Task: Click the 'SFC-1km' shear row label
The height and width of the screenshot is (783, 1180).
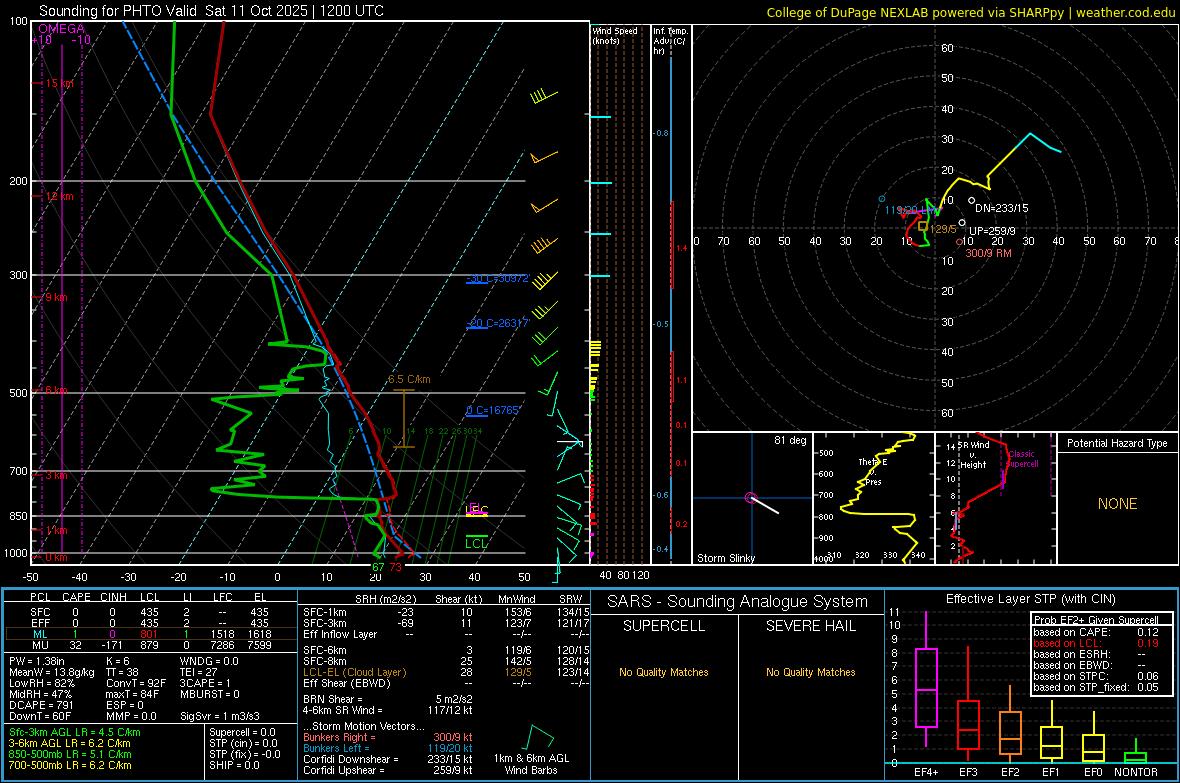Action: (324, 612)
